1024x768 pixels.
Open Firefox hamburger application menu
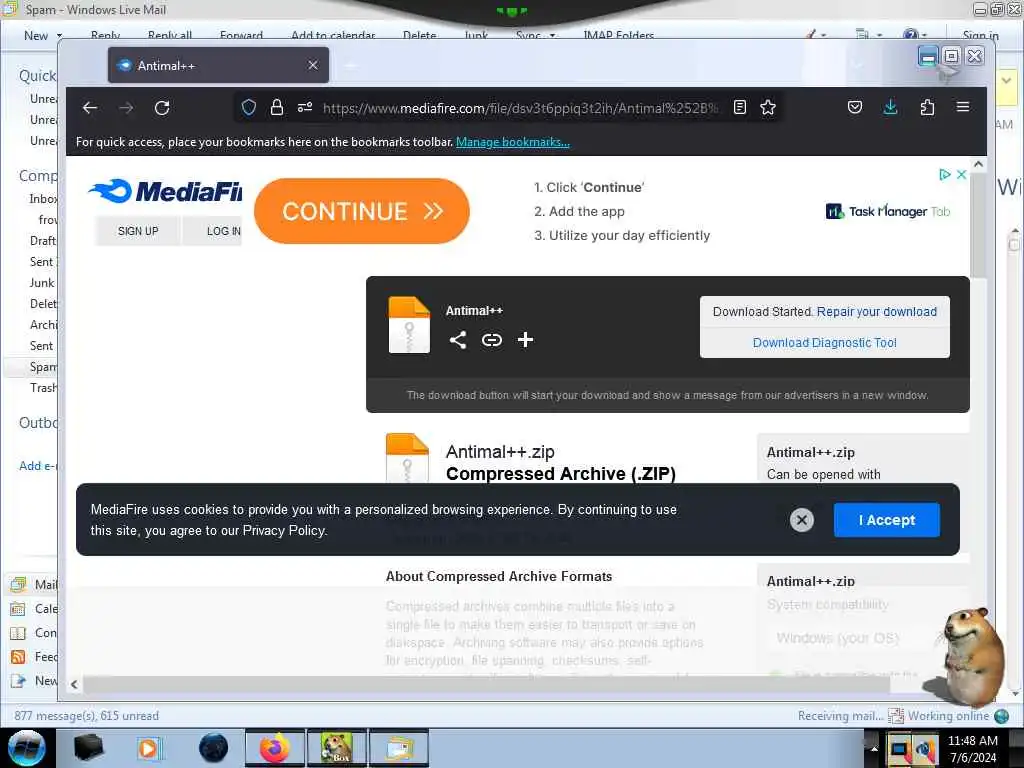[x=963, y=106]
